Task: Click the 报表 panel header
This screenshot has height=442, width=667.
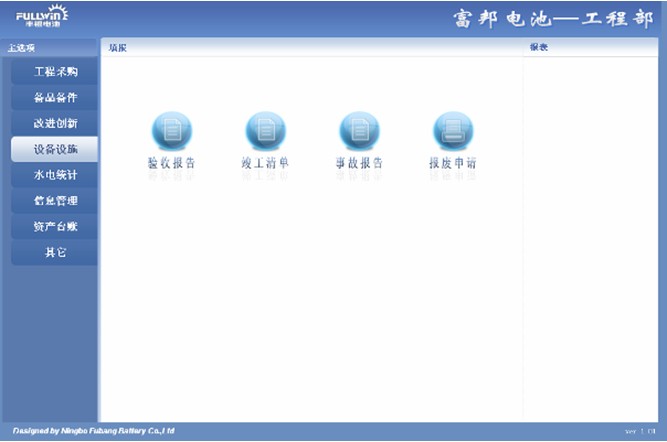Action: (538, 48)
